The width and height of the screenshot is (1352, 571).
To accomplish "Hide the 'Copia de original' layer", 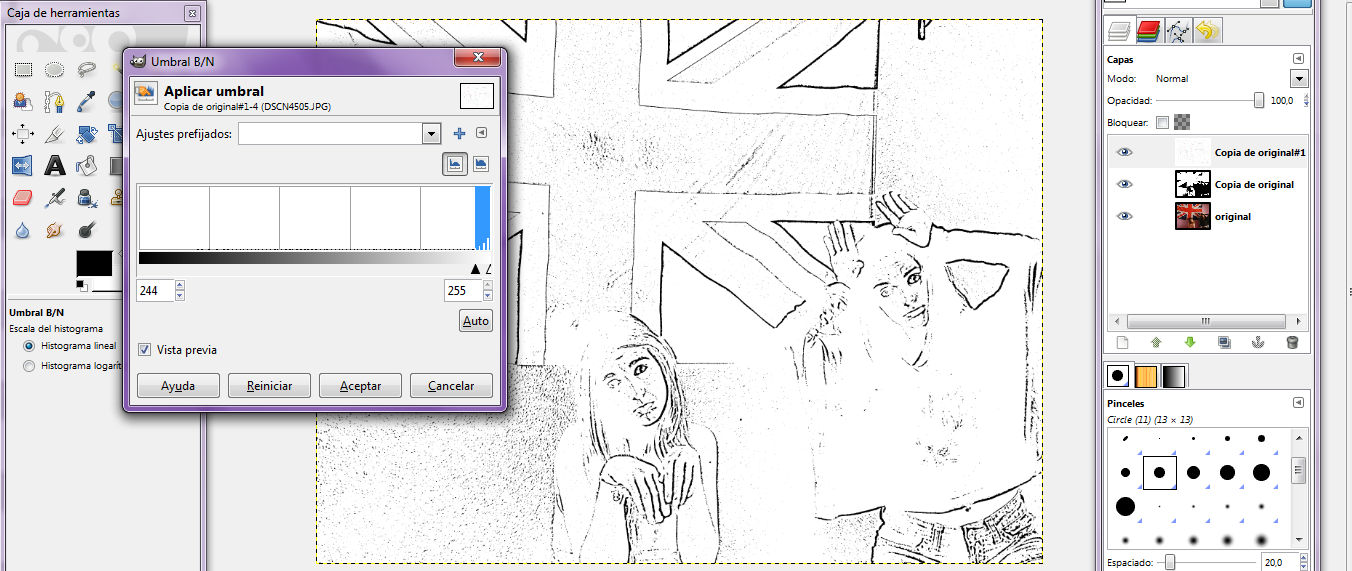I will (x=1125, y=184).
